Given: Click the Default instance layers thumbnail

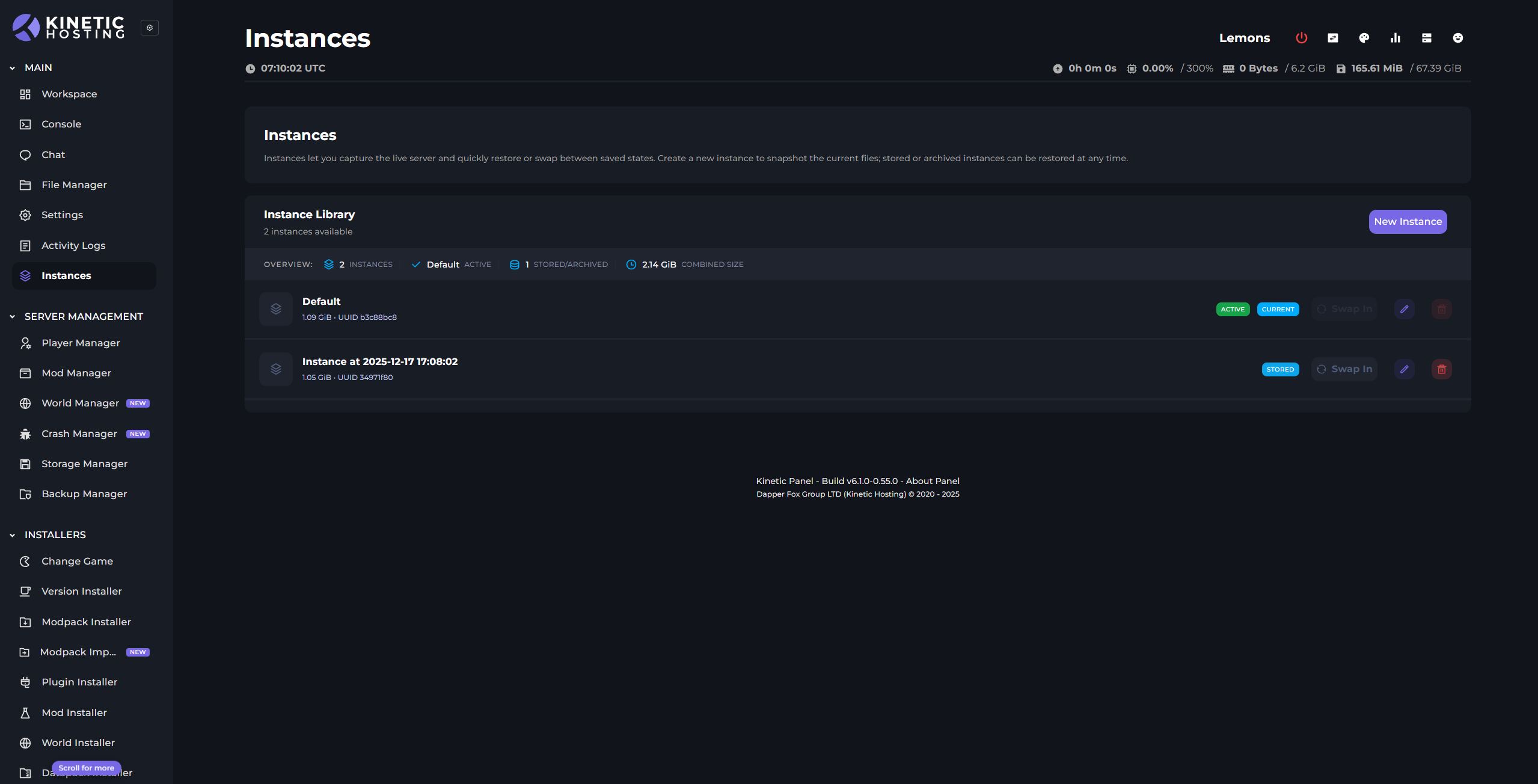Looking at the screenshot, I should click(x=276, y=309).
